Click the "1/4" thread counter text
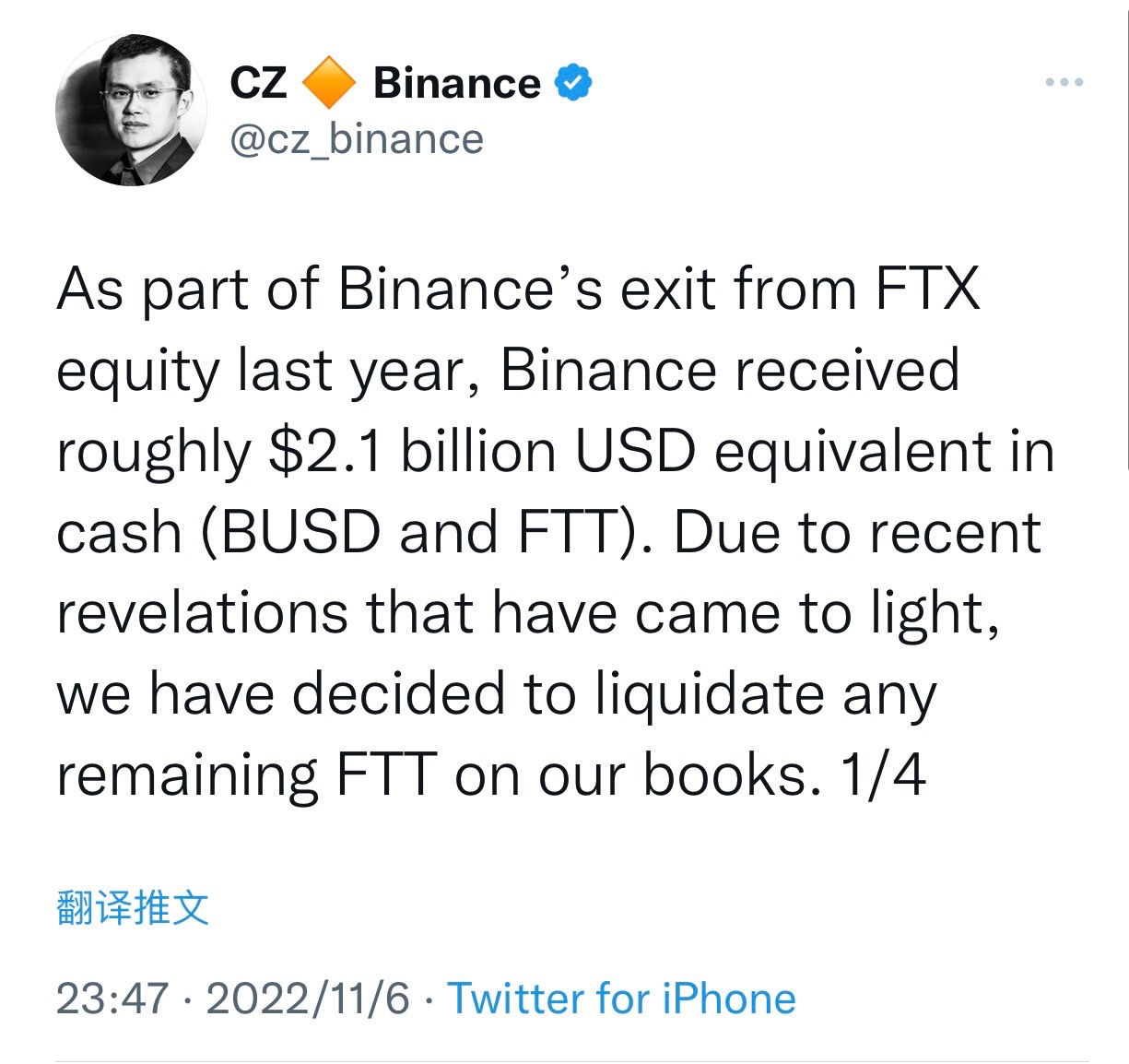 882,774
